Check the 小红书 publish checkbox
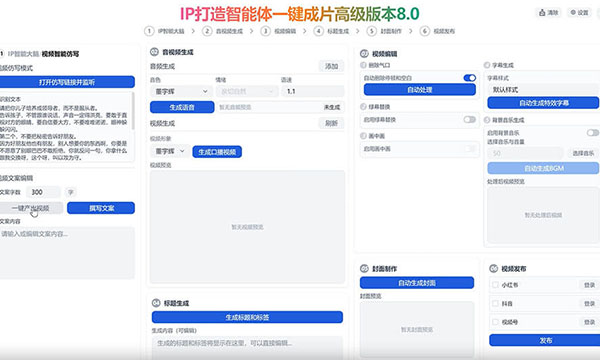Image resolution: width=600 pixels, height=360 pixels. (495, 285)
